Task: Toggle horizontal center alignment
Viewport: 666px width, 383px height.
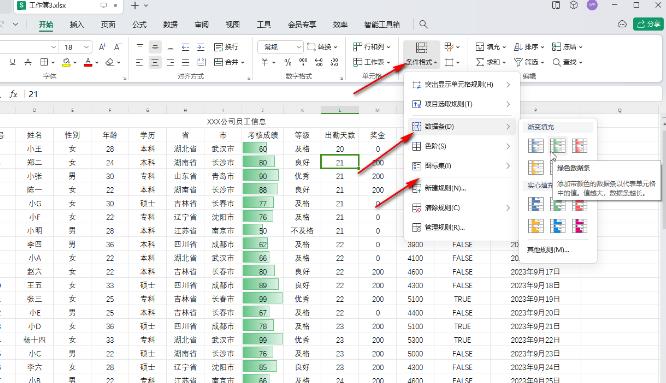Action: 155,62
